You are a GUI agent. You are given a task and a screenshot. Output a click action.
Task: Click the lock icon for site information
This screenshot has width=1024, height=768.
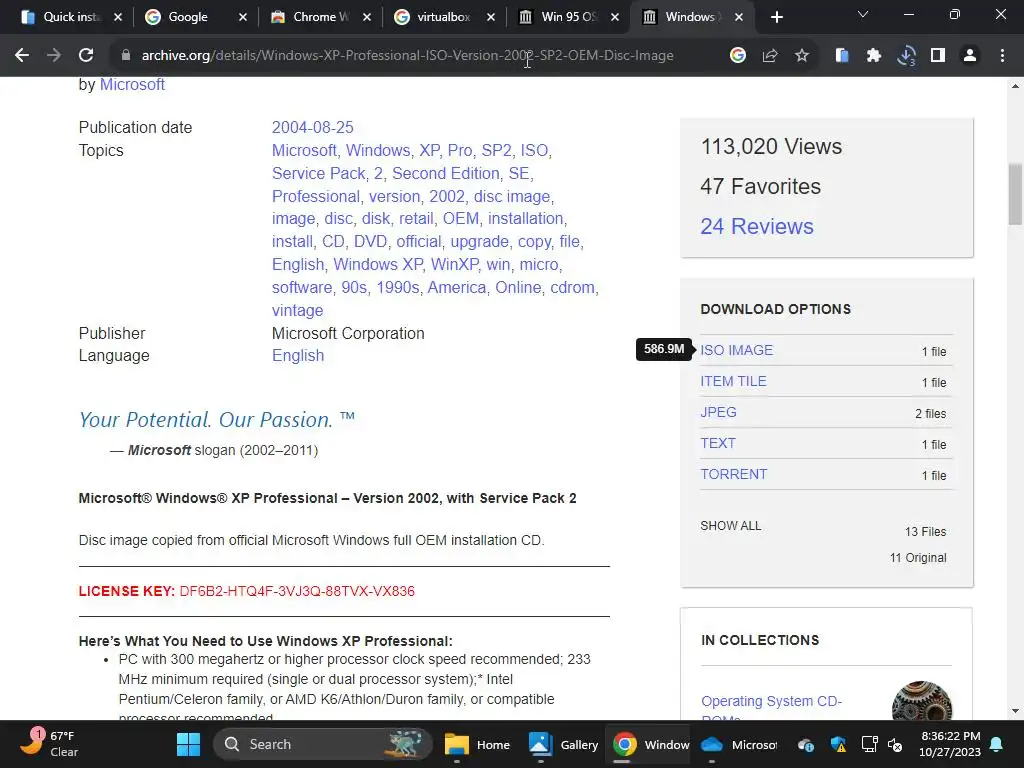[125, 56]
